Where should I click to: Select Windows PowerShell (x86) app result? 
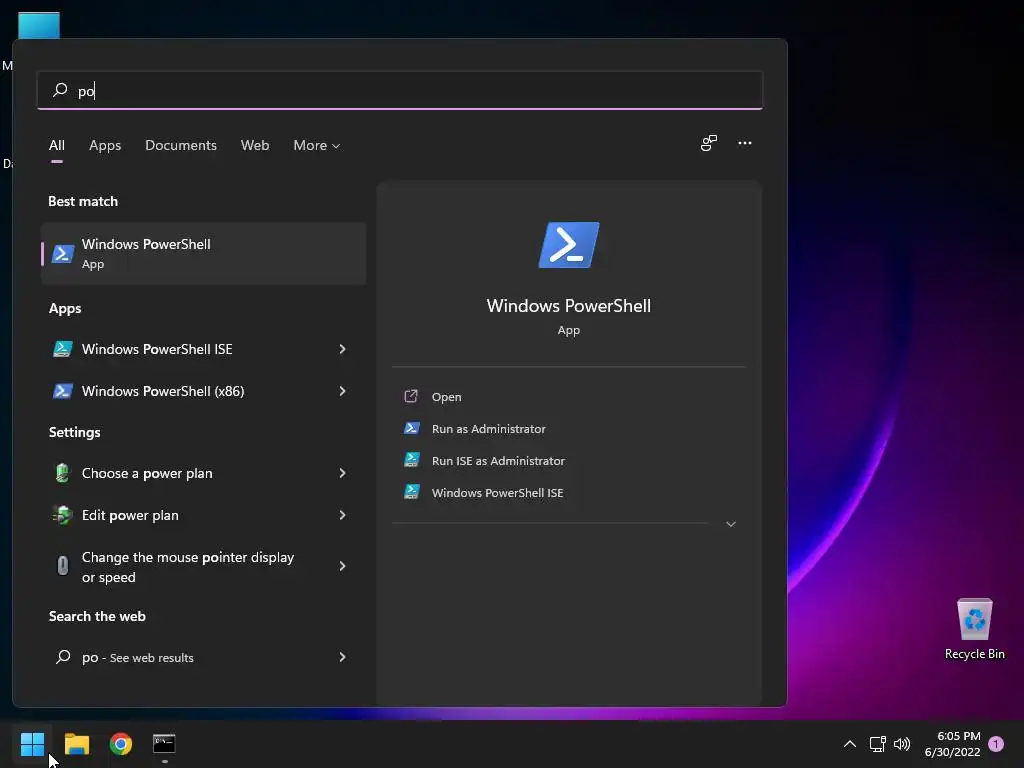pos(203,391)
